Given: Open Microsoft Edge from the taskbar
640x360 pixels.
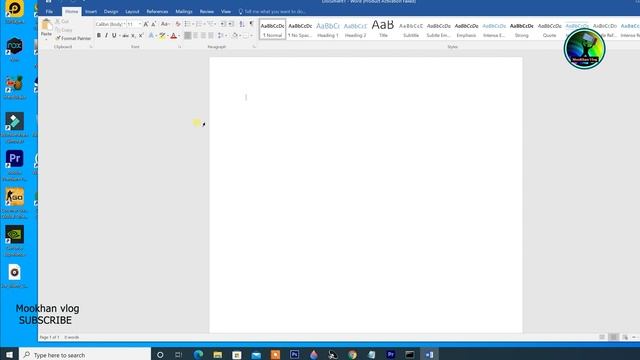Looking at the screenshot, I should pyautogui.click(x=198, y=355).
